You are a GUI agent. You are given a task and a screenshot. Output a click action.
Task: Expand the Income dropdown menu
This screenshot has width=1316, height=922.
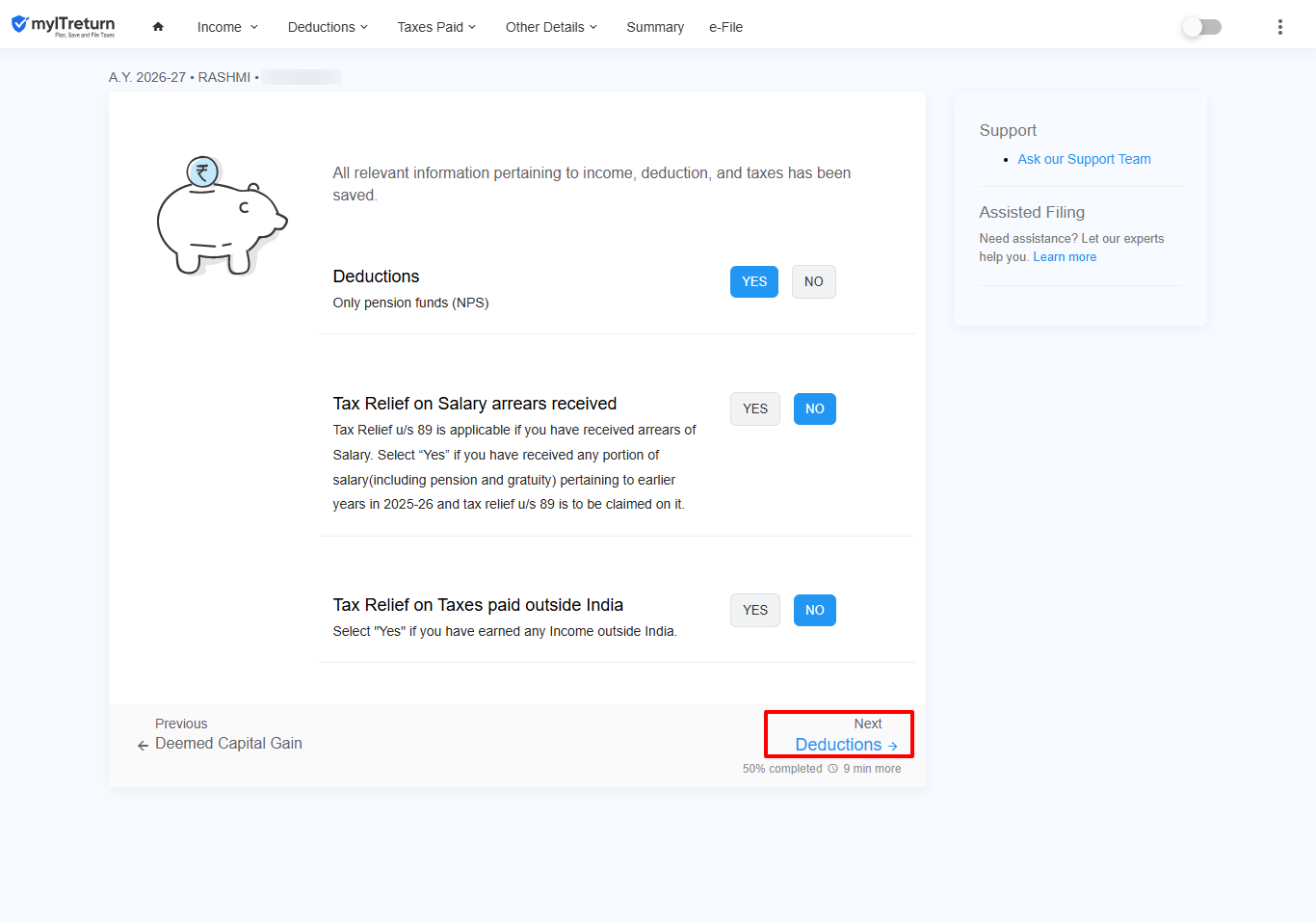[x=227, y=27]
